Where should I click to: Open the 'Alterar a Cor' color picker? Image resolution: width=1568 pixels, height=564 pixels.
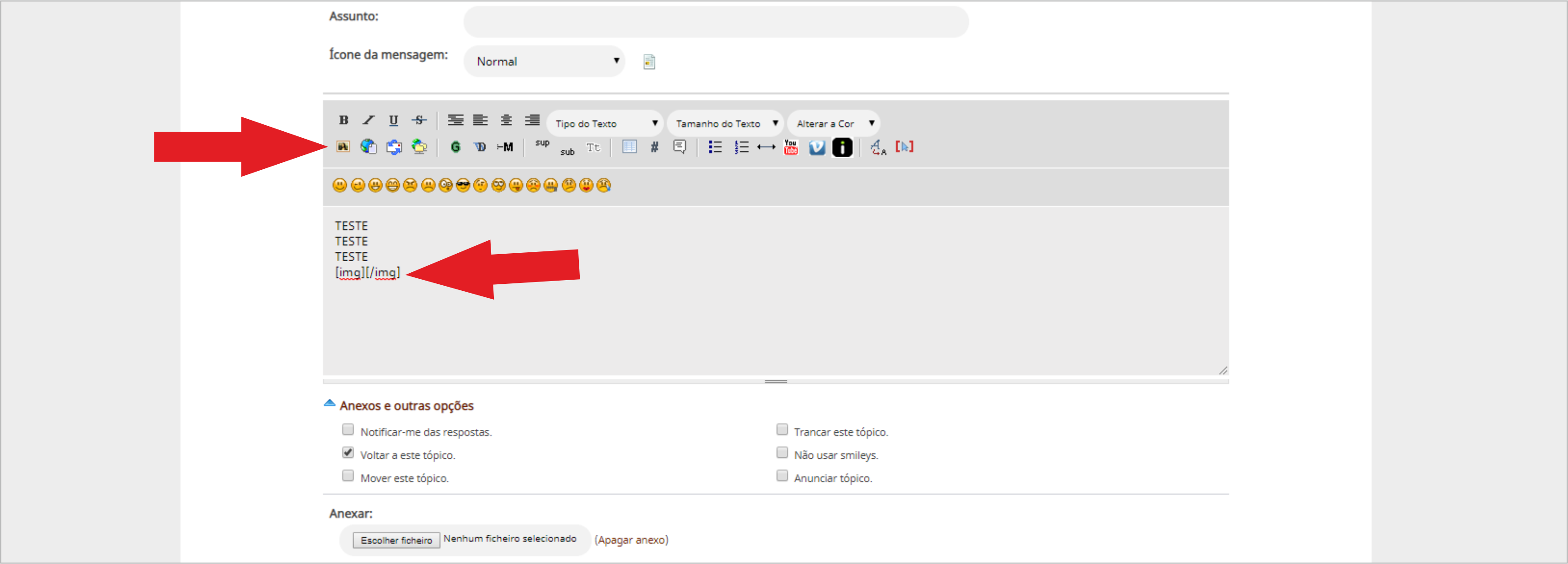pyautogui.click(x=833, y=123)
